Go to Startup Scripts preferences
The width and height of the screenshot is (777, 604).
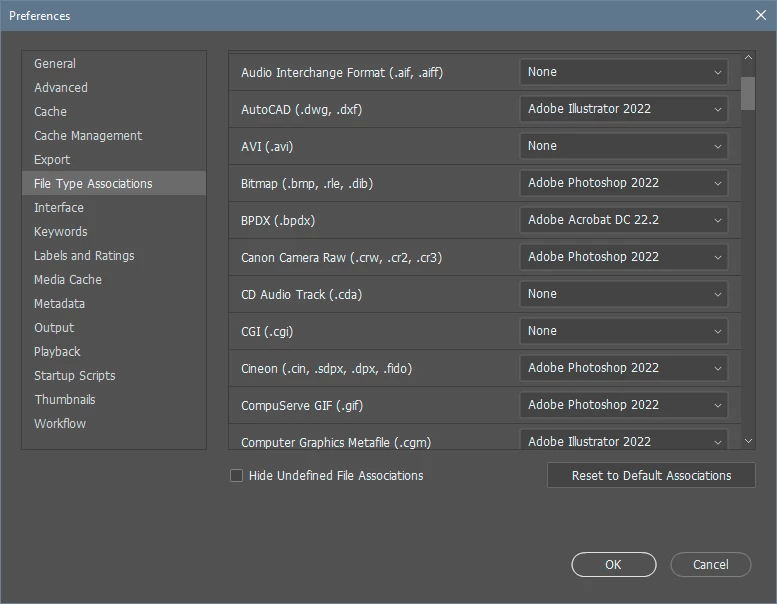point(113,376)
